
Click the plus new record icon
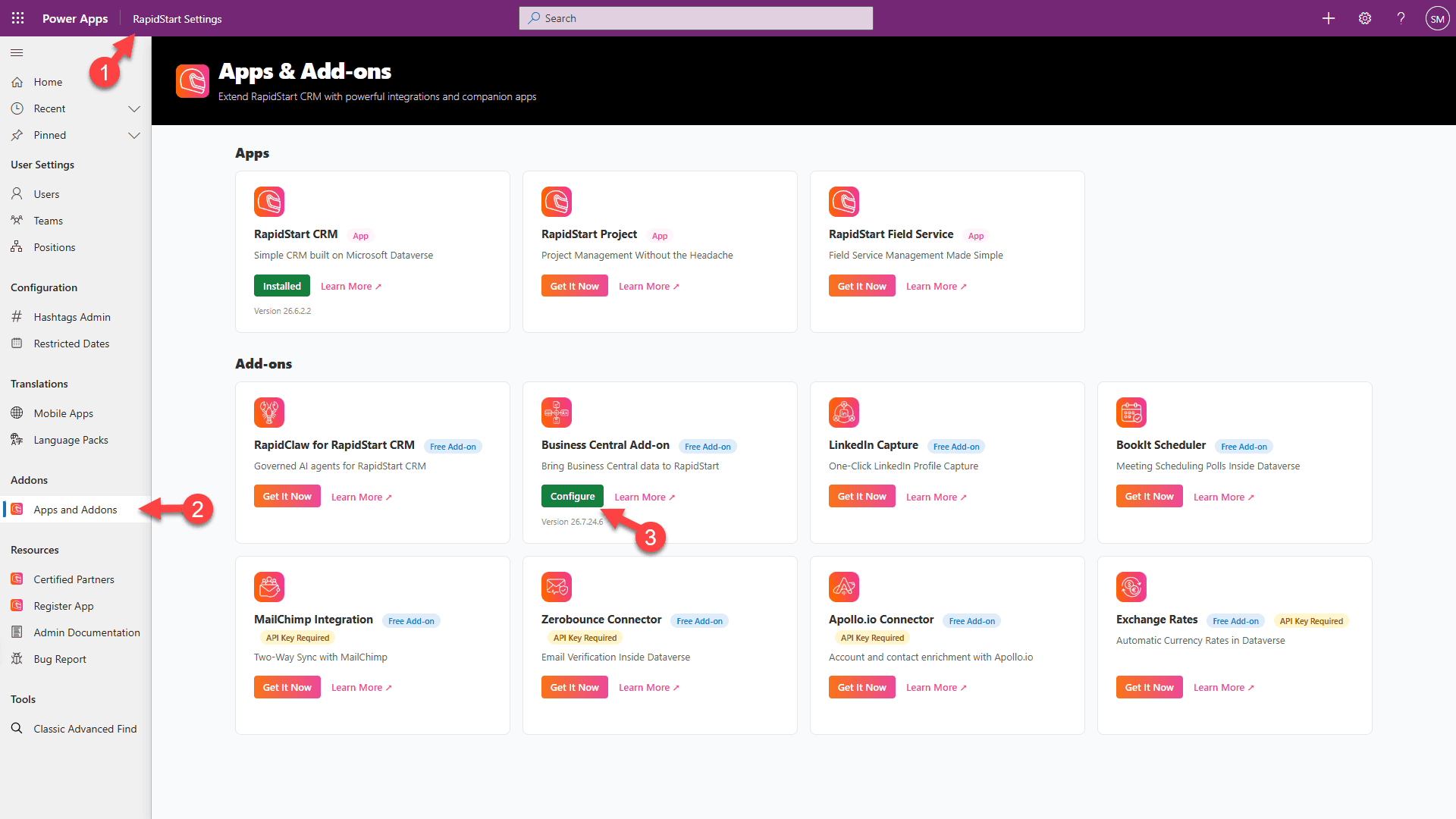tap(1329, 18)
